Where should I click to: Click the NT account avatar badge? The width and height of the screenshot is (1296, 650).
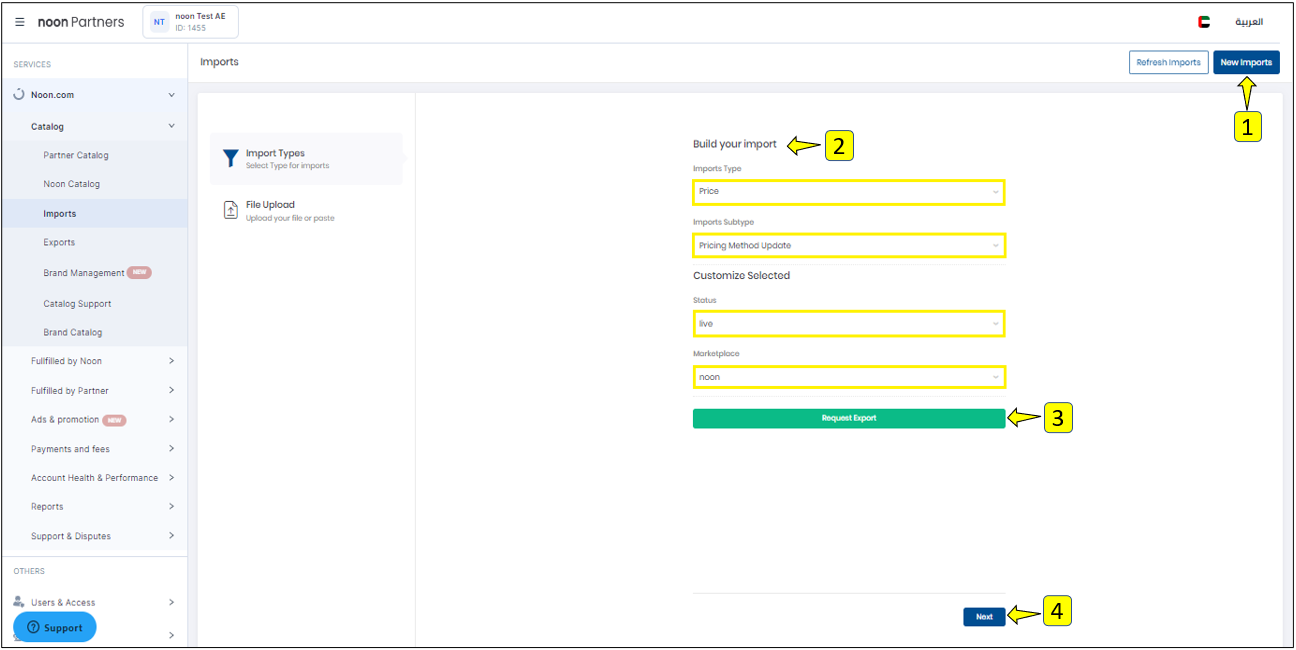point(159,22)
